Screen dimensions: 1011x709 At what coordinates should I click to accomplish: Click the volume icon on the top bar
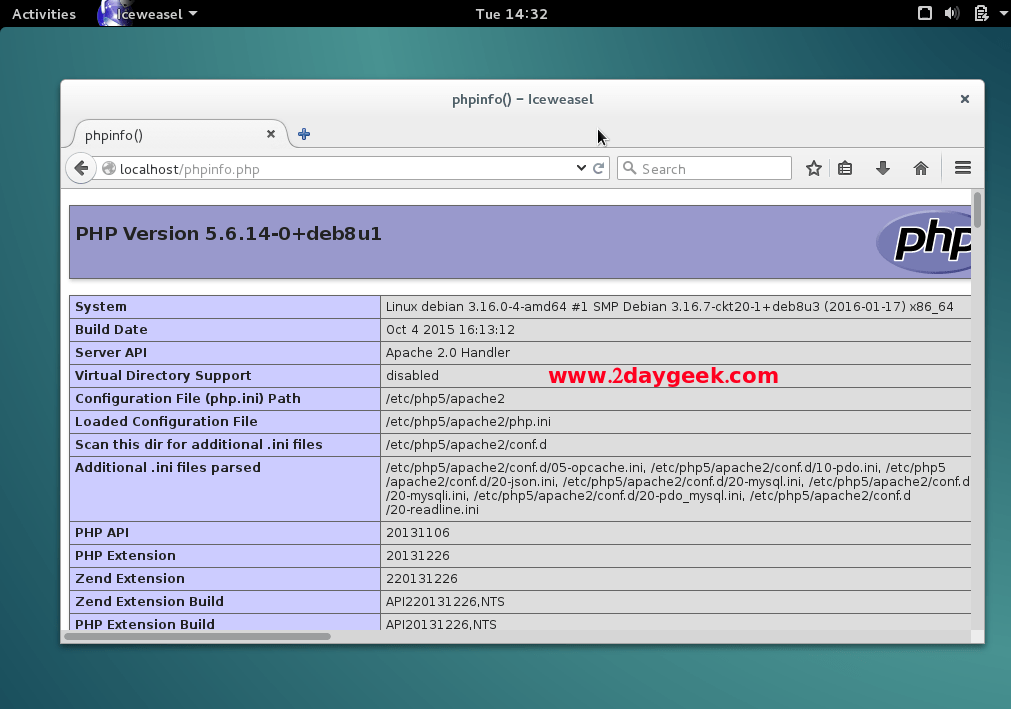pos(951,13)
